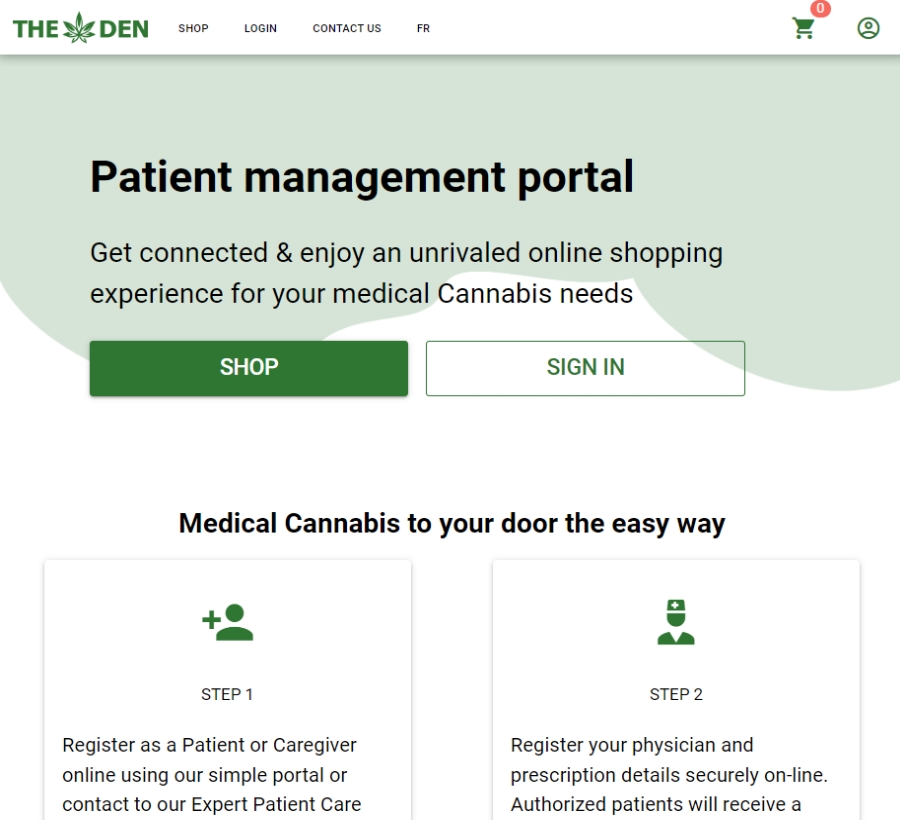Click the user account profile icon
This screenshot has width=900, height=820.
tap(868, 28)
